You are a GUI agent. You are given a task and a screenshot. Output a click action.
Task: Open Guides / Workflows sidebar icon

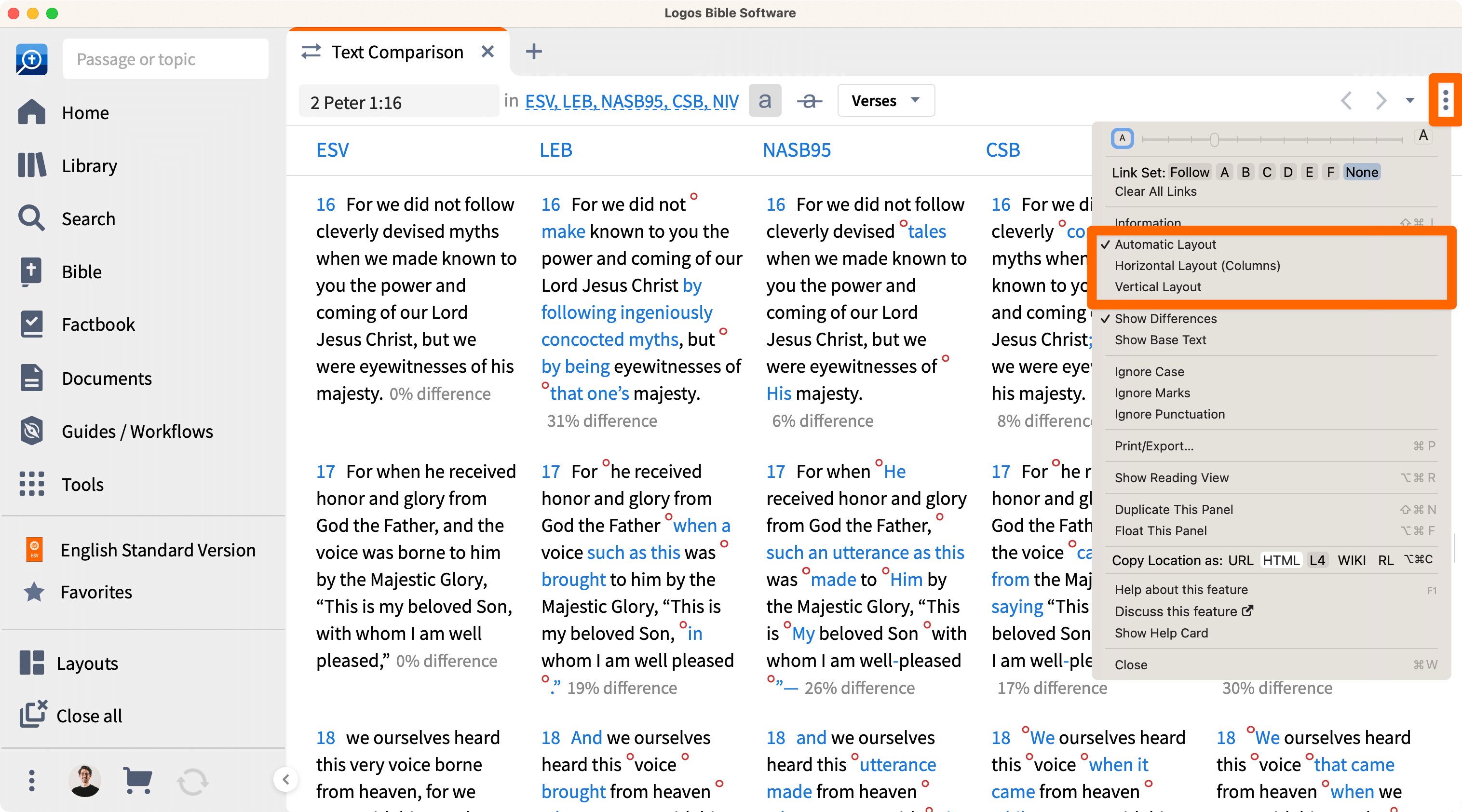point(32,431)
